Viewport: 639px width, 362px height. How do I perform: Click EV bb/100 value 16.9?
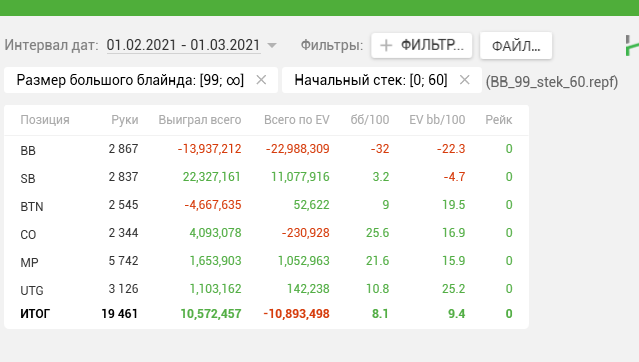(454, 233)
